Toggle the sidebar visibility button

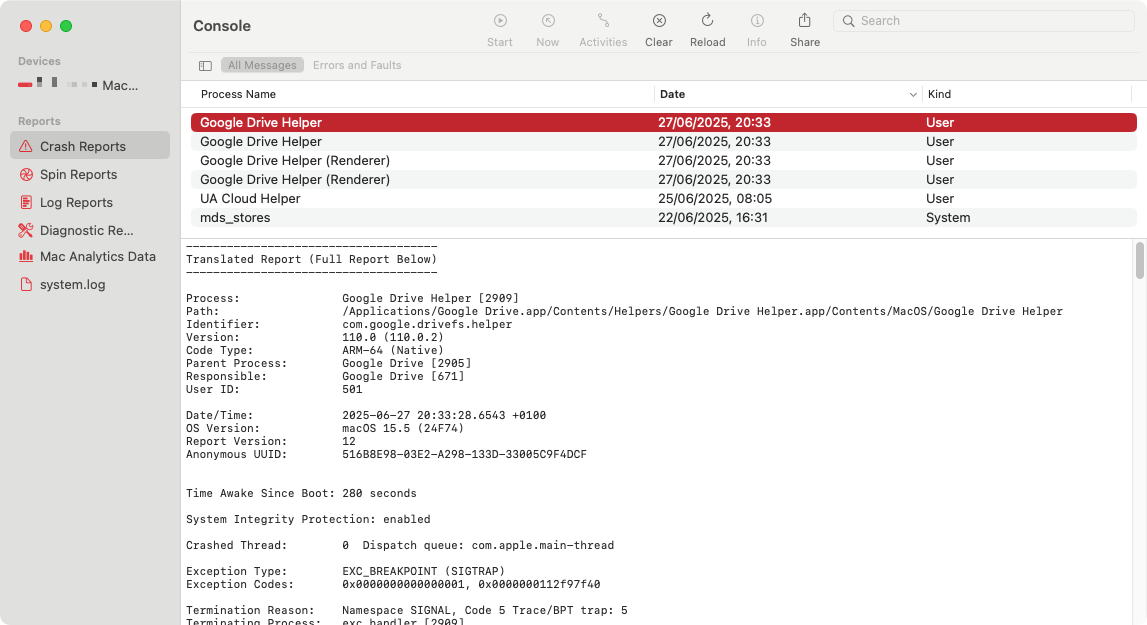[x=205, y=64]
